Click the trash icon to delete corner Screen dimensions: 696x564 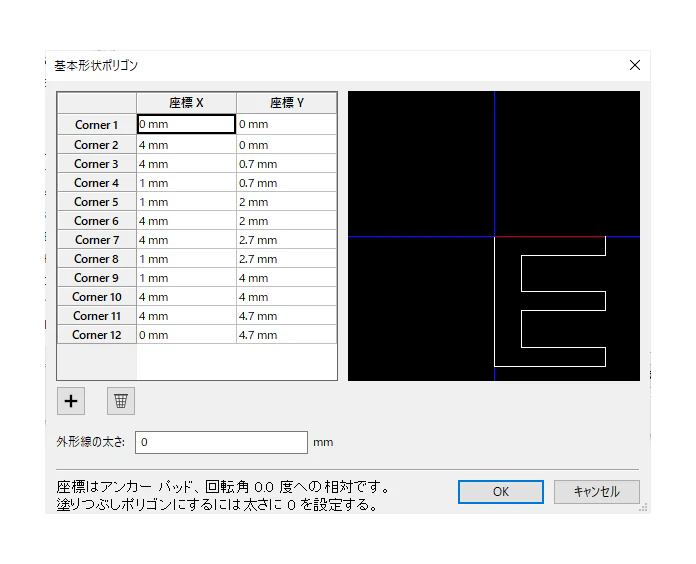click(121, 401)
